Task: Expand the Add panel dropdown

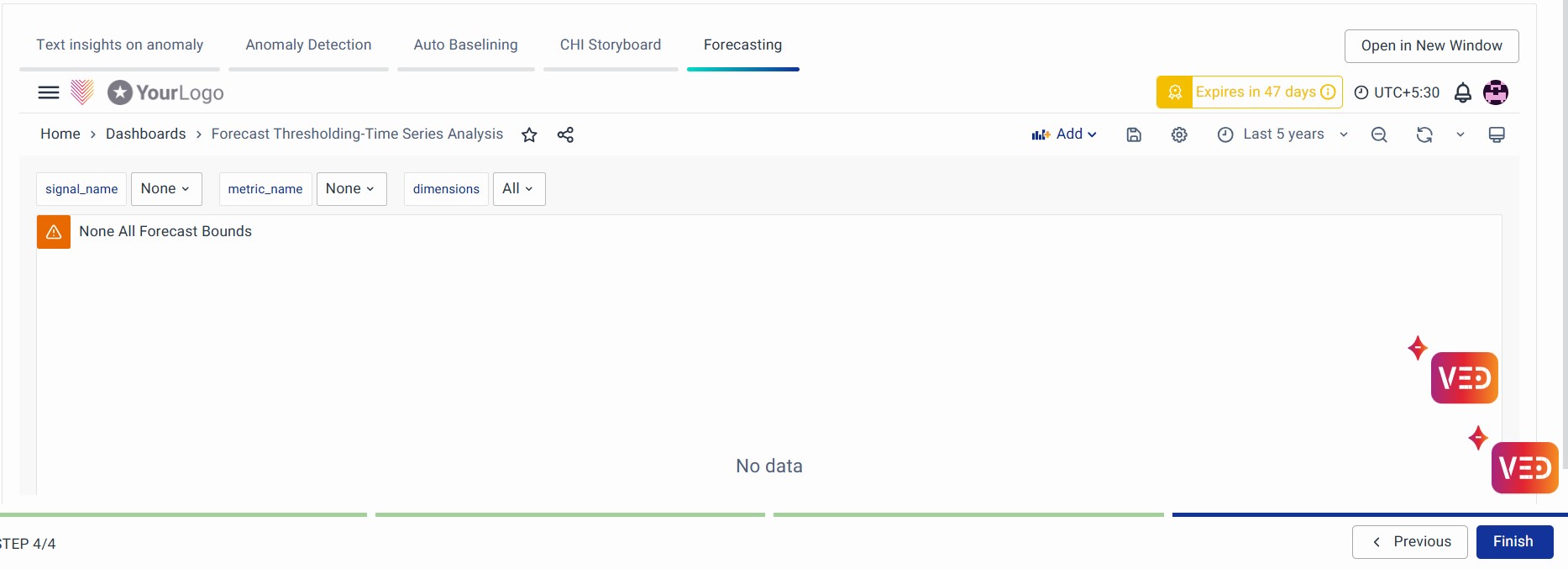Action: pos(1064,134)
